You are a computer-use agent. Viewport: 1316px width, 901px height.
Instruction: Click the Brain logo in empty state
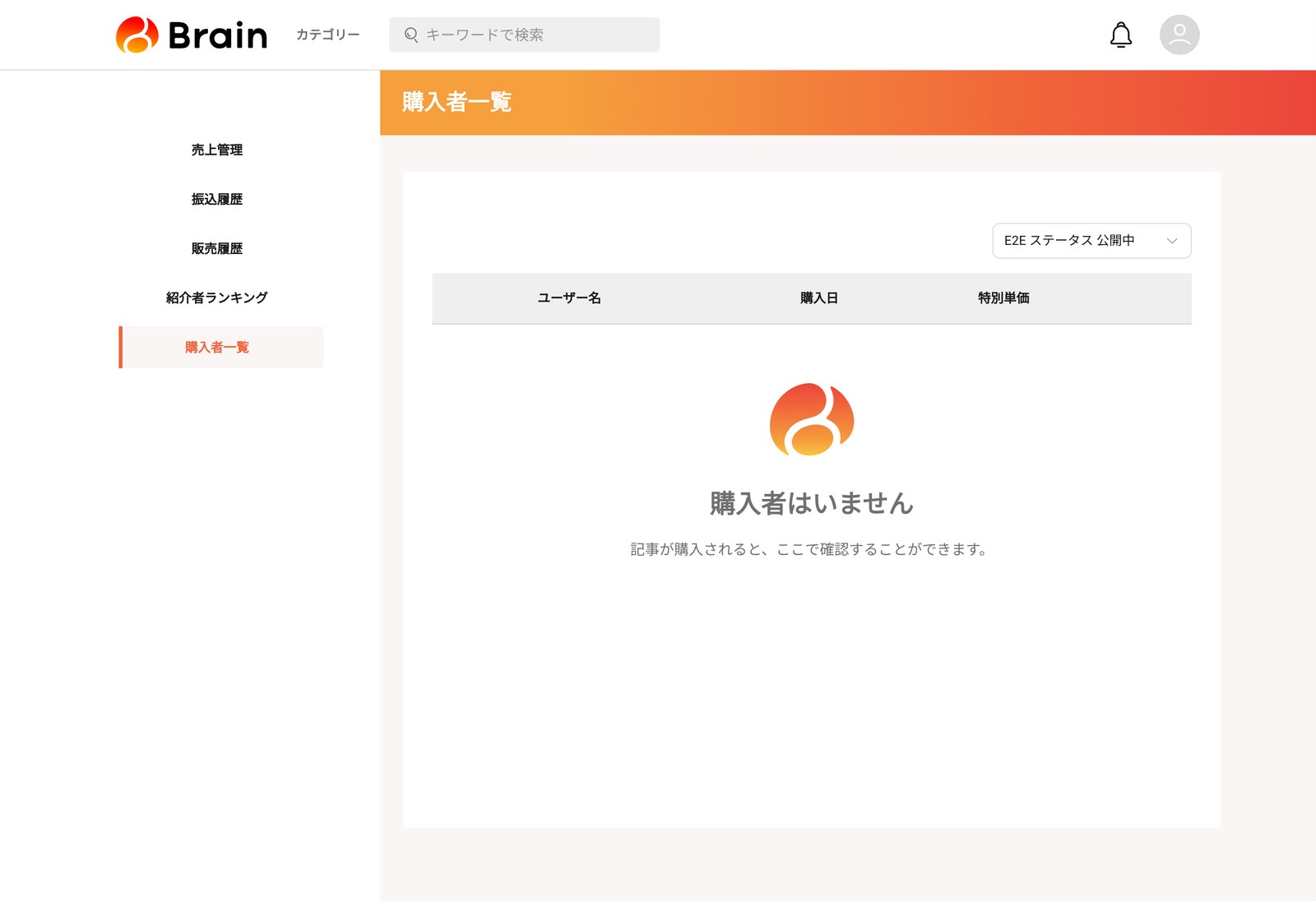tap(812, 419)
